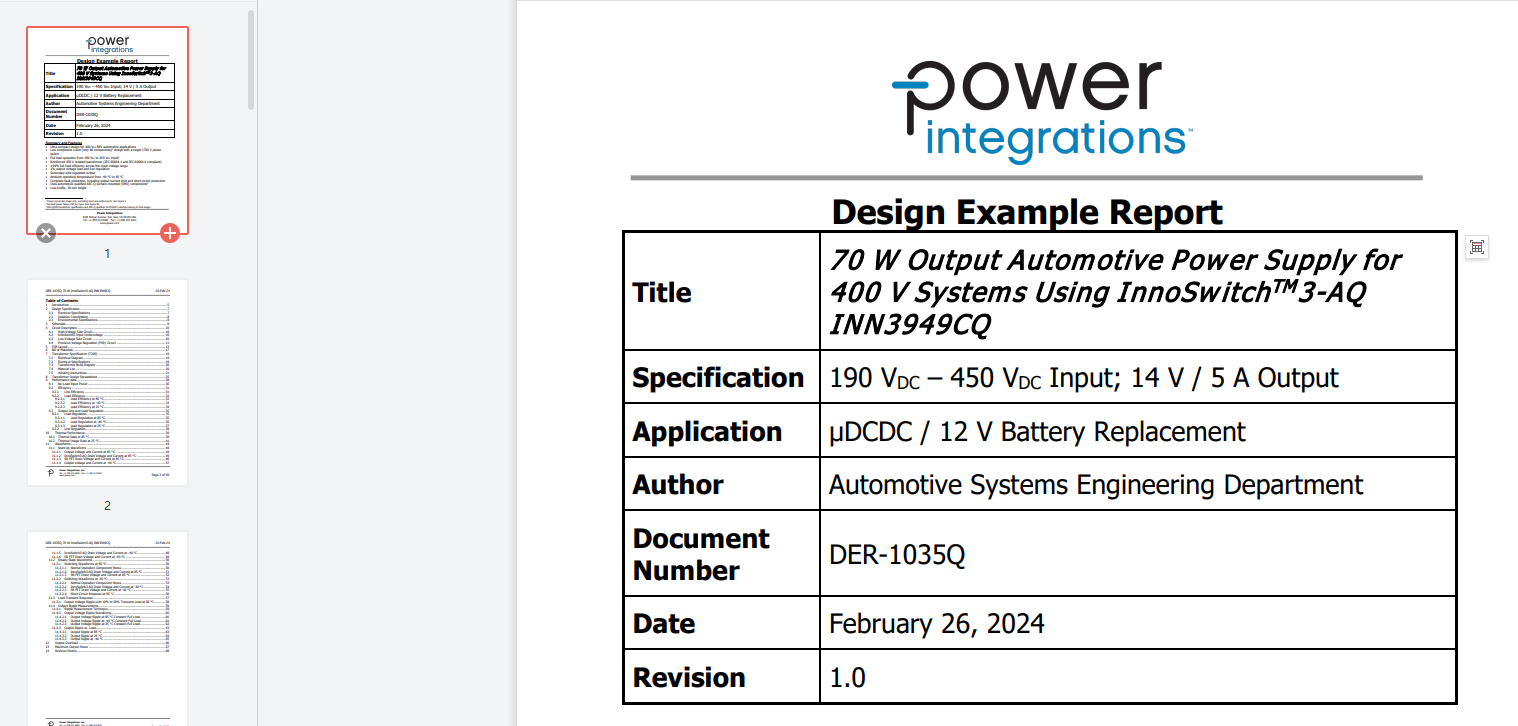
Task: Select the "Application" label cell
Action: click(x=722, y=431)
